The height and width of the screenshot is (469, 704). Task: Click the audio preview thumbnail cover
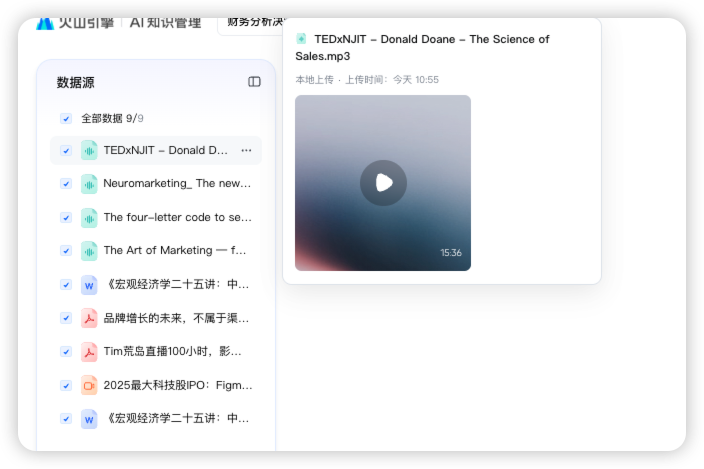(383, 183)
